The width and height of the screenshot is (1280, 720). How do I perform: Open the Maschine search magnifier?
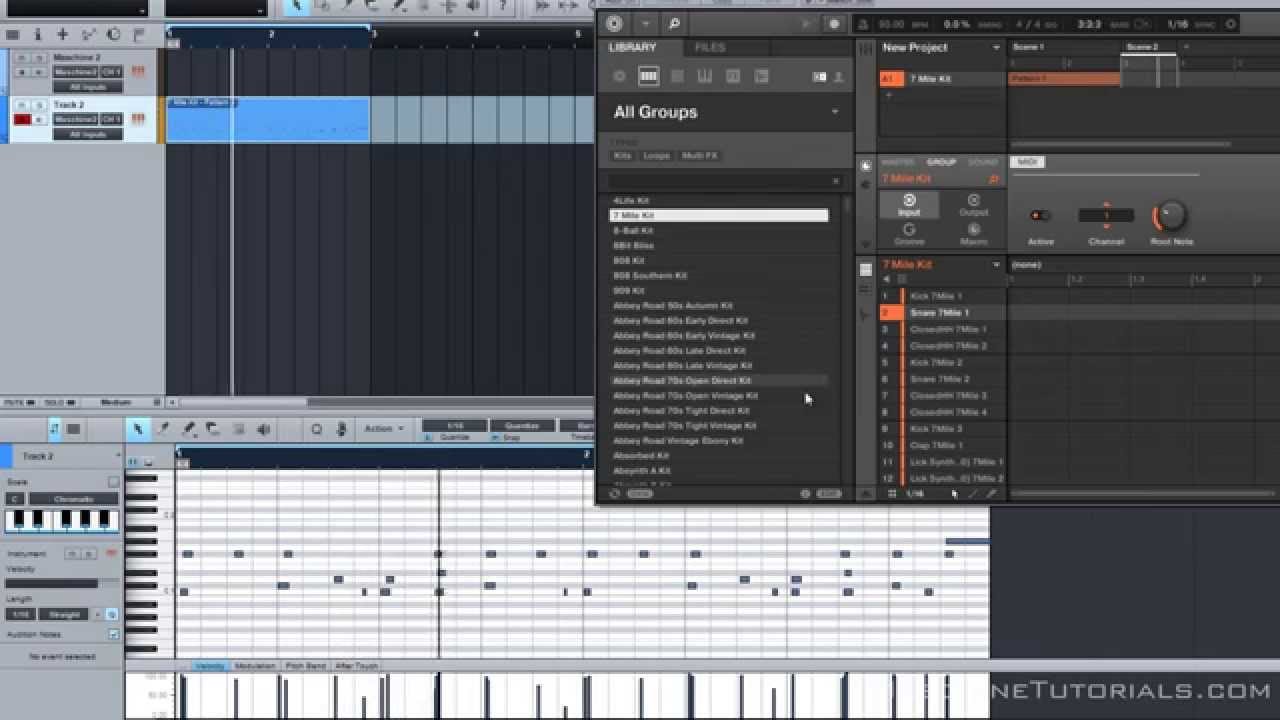click(674, 23)
